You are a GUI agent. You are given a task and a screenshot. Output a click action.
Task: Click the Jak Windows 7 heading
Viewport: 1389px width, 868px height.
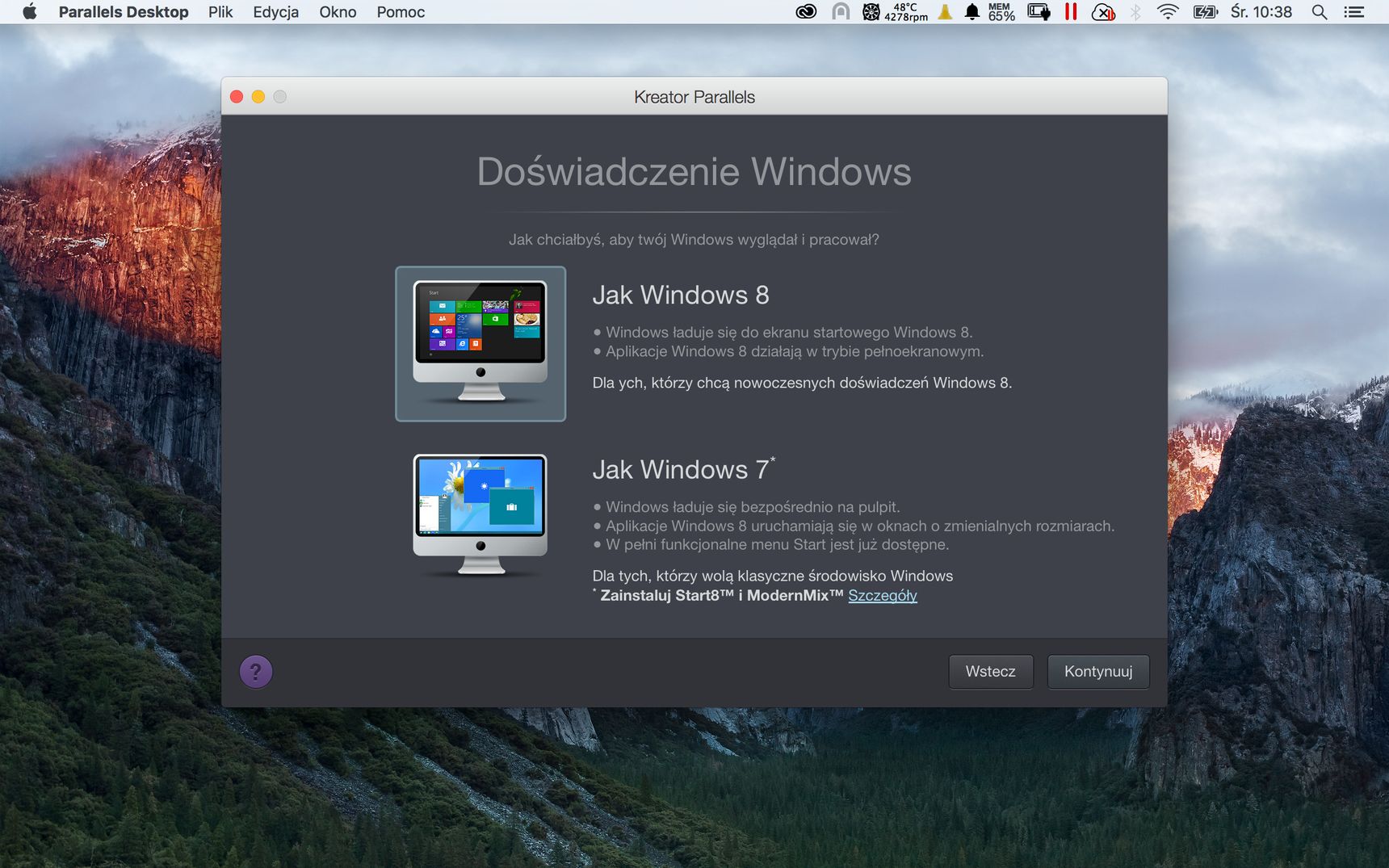683,468
